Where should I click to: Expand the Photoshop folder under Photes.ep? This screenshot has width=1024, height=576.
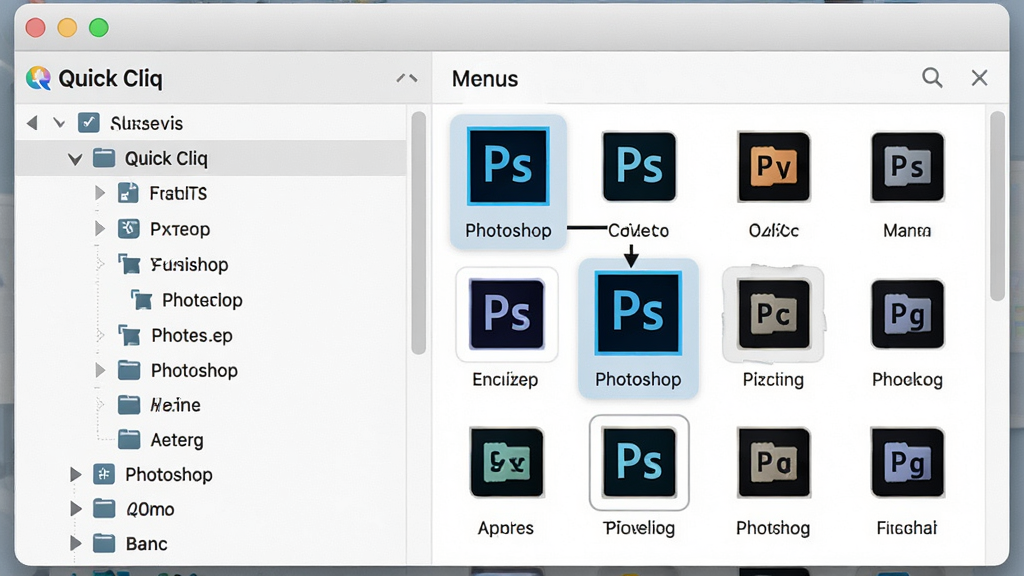pyautogui.click(x=99, y=370)
